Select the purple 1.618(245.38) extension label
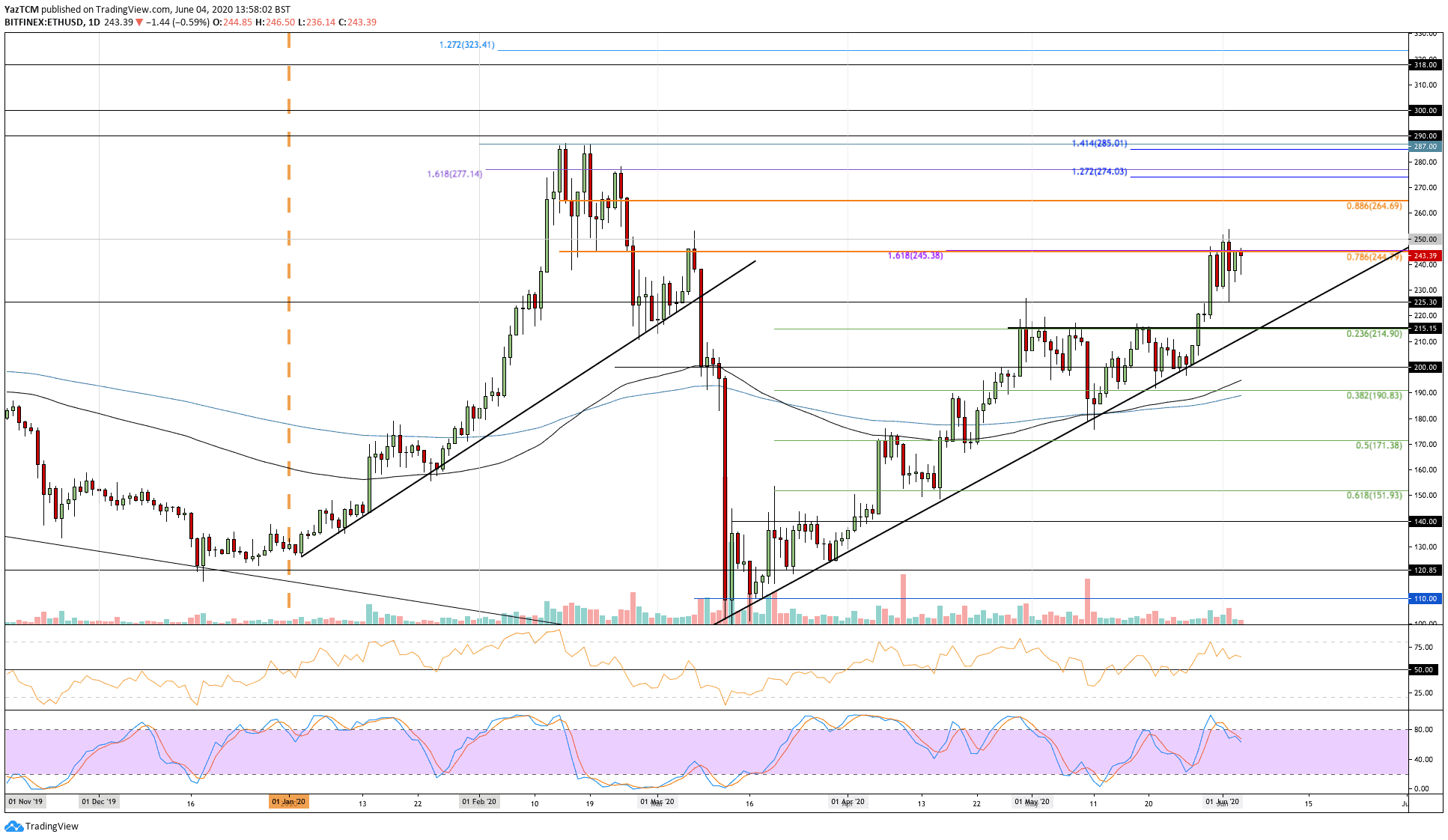 point(915,255)
